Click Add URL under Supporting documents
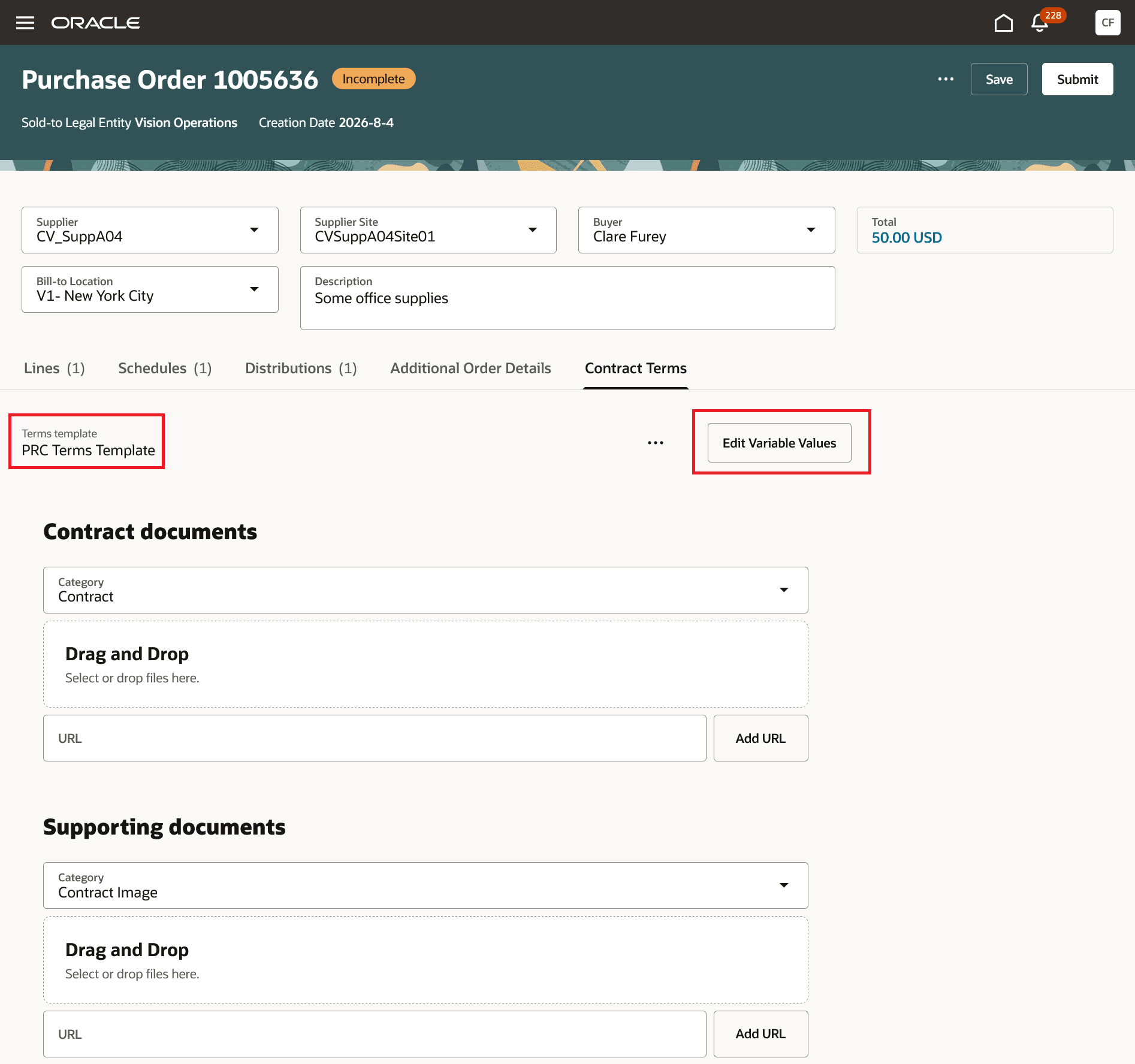Screen dimensions: 1135x1064 pos(760,1034)
